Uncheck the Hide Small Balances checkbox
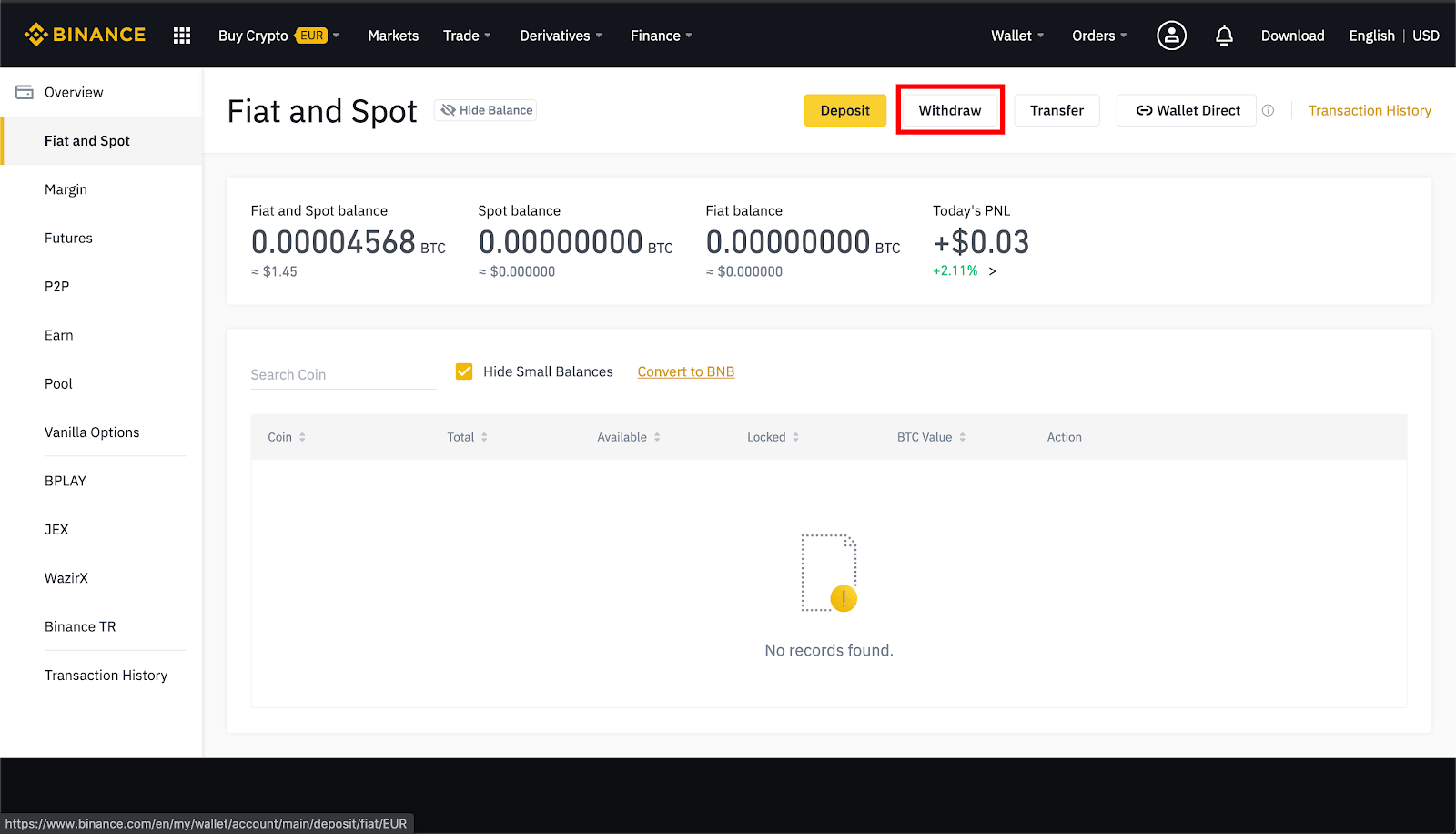Image resolution: width=1456 pixels, height=834 pixels. [464, 371]
